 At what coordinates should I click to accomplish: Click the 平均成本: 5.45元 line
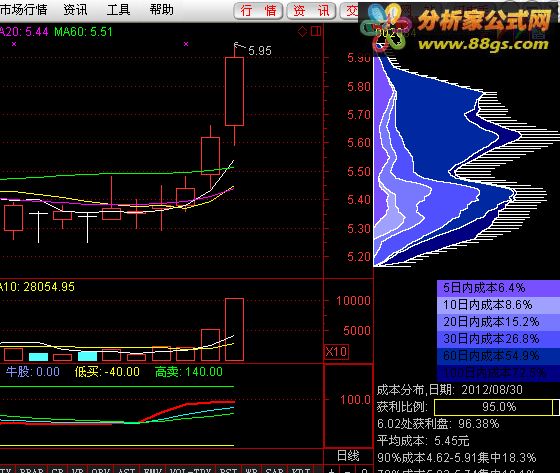point(423,441)
